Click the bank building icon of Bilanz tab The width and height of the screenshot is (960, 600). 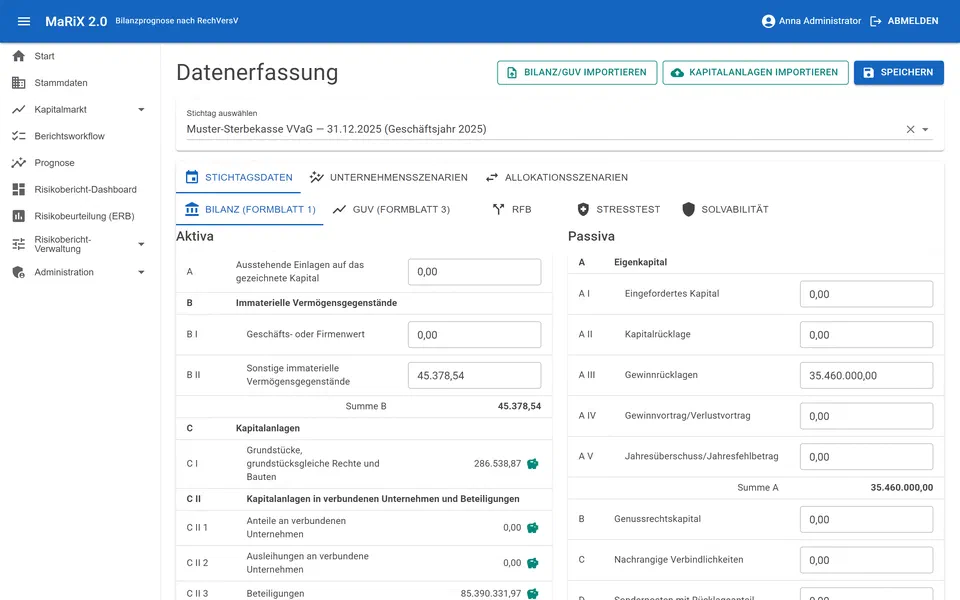pyautogui.click(x=192, y=209)
